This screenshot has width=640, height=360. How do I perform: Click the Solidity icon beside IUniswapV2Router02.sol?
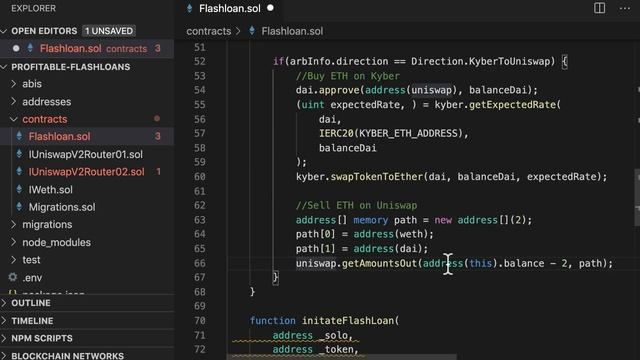tap(19, 171)
